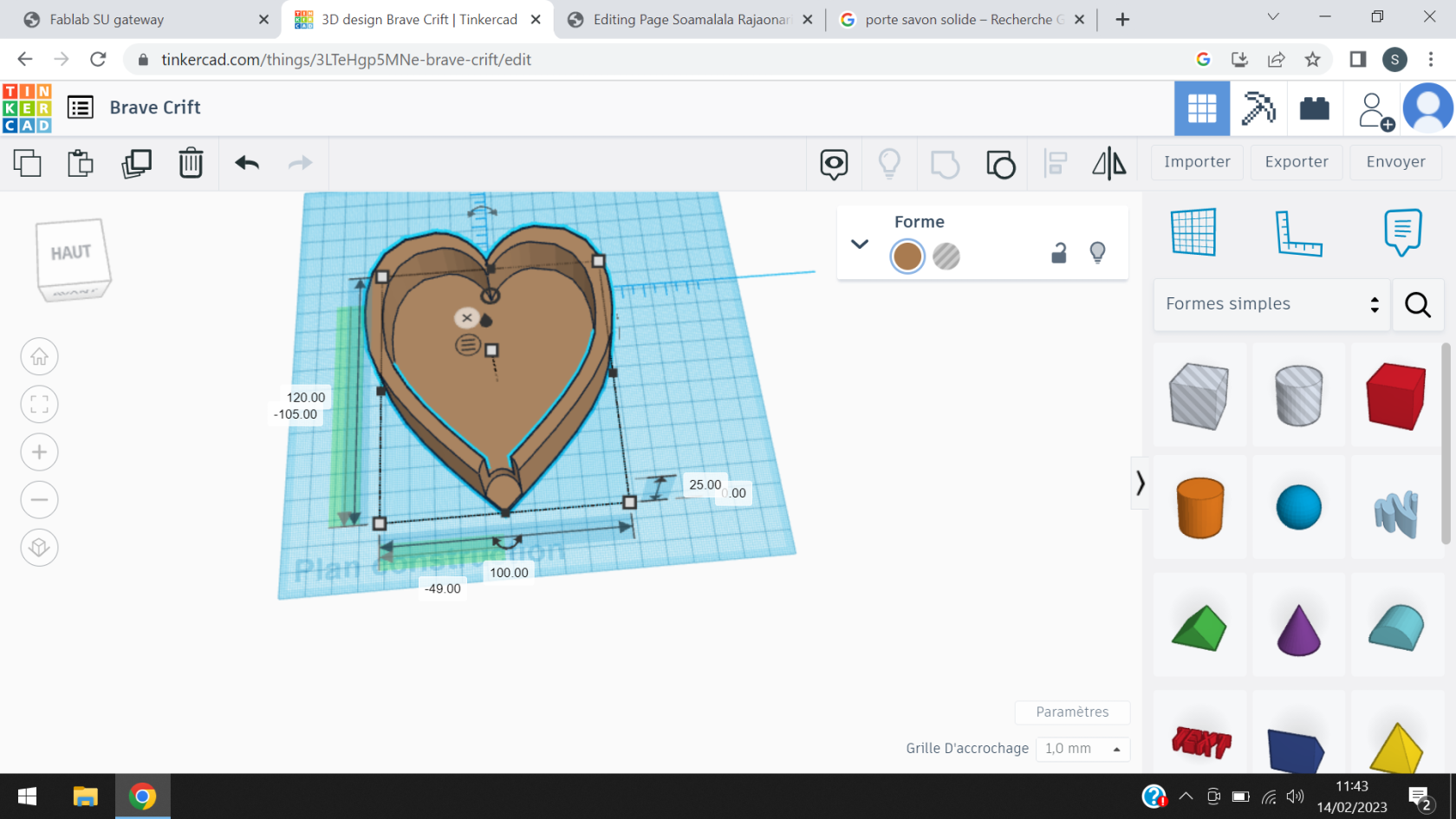Click the Envoyer button

click(x=1395, y=162)
